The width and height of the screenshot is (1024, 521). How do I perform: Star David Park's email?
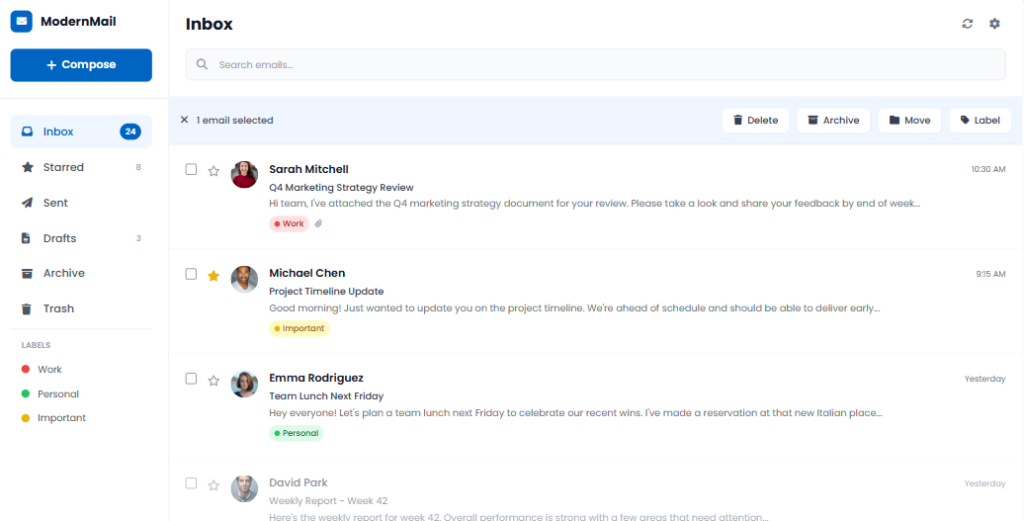pyautogui.click(x=214, y=485)
